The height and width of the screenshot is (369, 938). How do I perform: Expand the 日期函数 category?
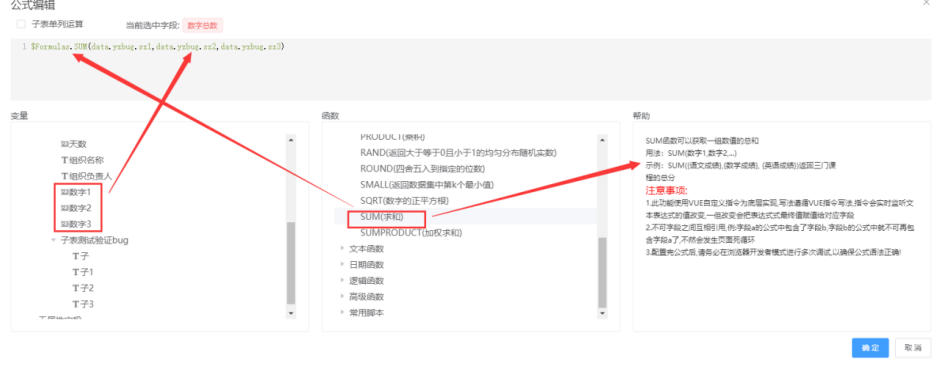pyautogui.click(x=343, y=264)
